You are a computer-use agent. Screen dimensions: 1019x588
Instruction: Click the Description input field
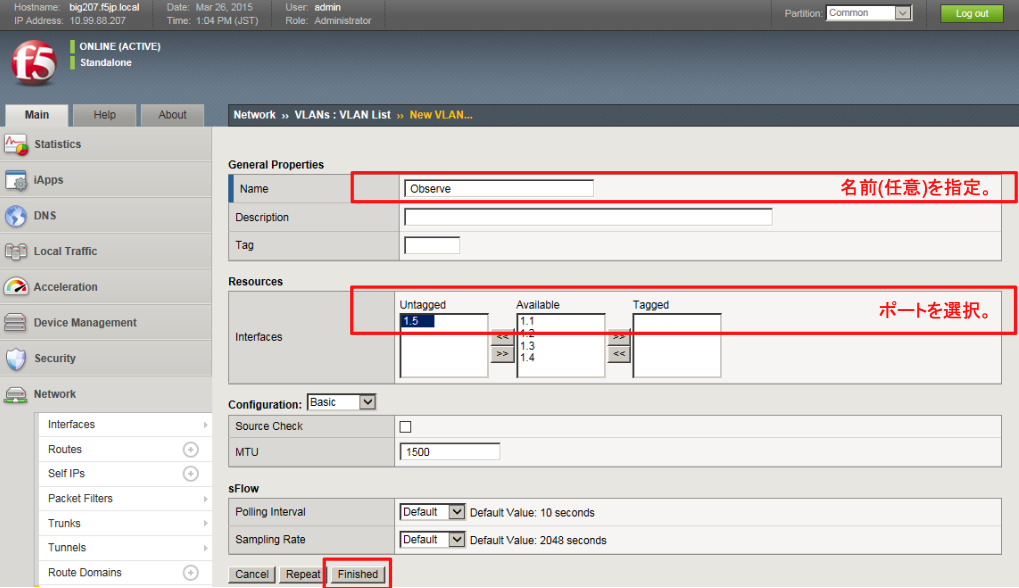[588, 217]
